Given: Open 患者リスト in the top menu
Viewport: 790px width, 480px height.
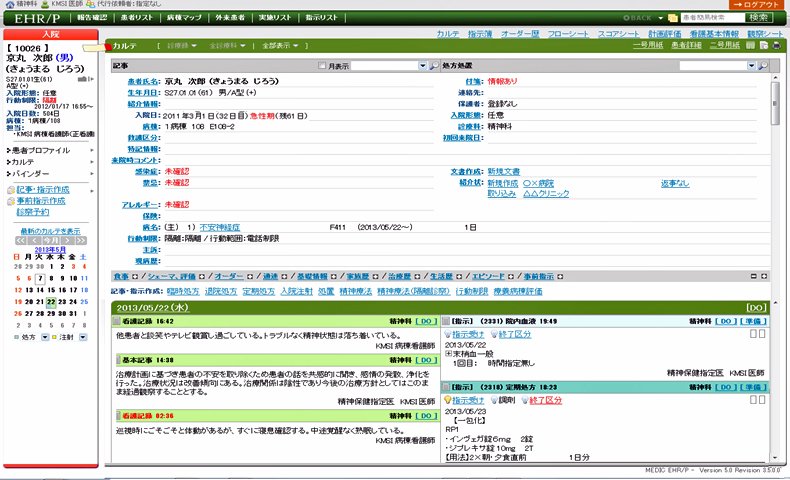Looking at the screenshot, I should pyautogui.click(x=137, y=18).
